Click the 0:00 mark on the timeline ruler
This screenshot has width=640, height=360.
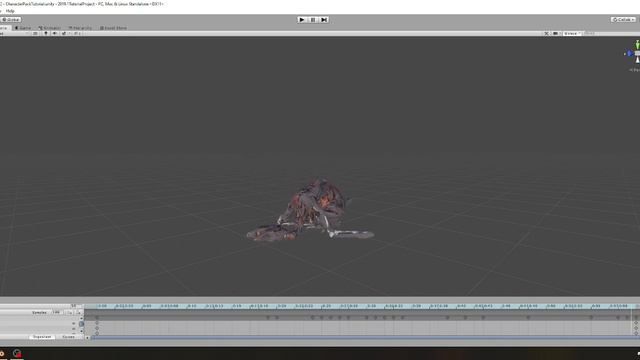coord(102,306)
